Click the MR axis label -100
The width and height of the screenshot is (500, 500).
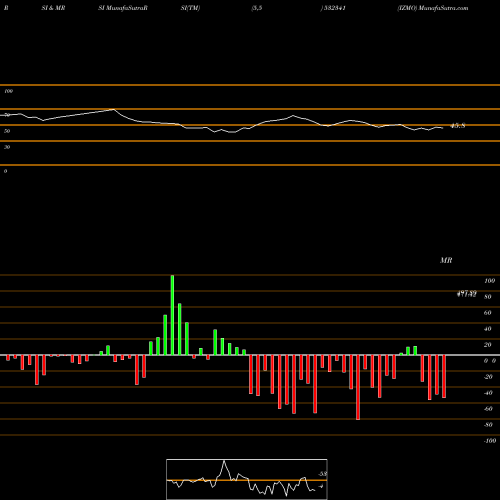tap(490, 441)
